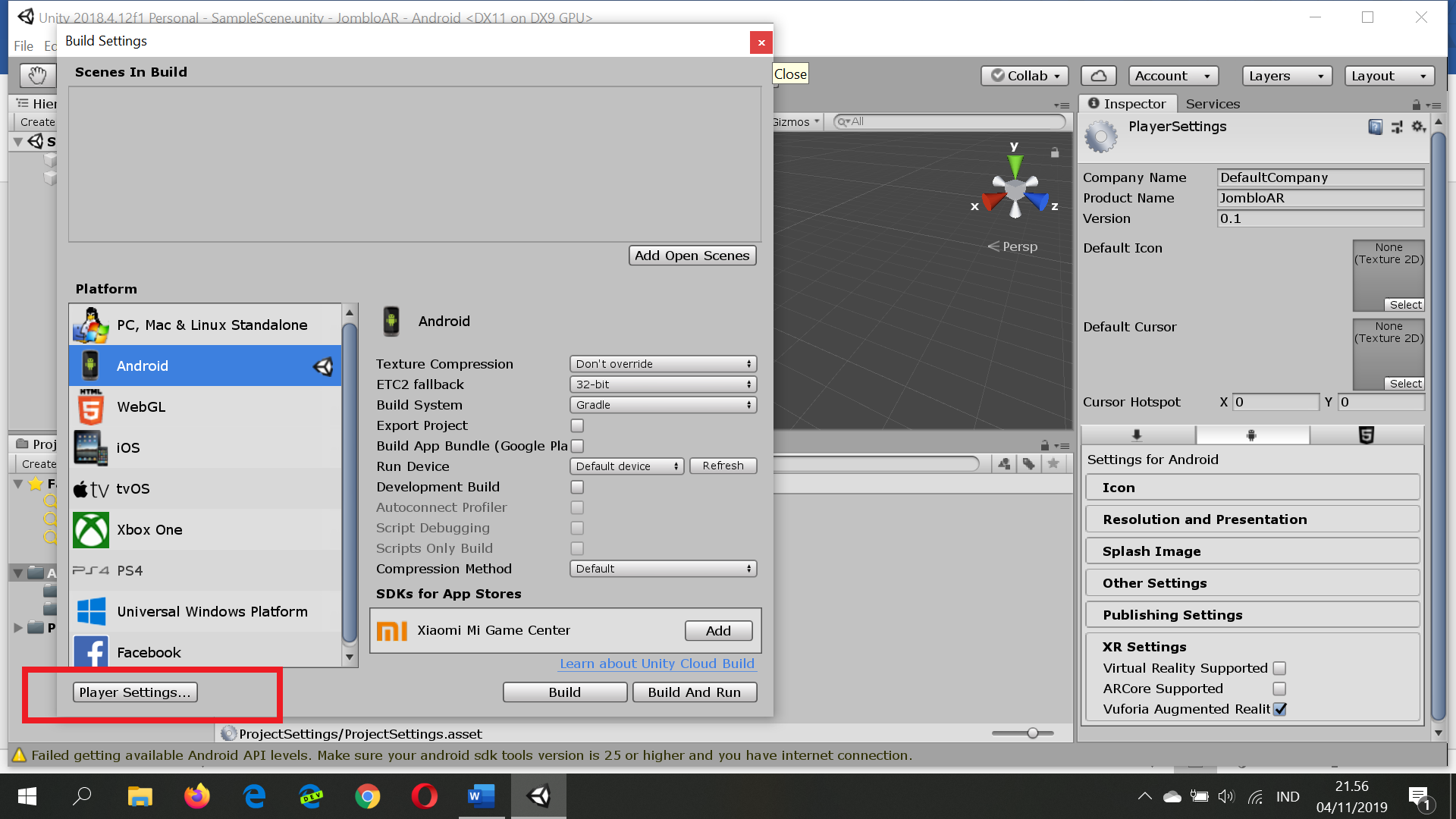This screenshot has height=819, width=1456.
Task: Open the PlayerSettings help book icon
Action: click(x=1375, y=127)
